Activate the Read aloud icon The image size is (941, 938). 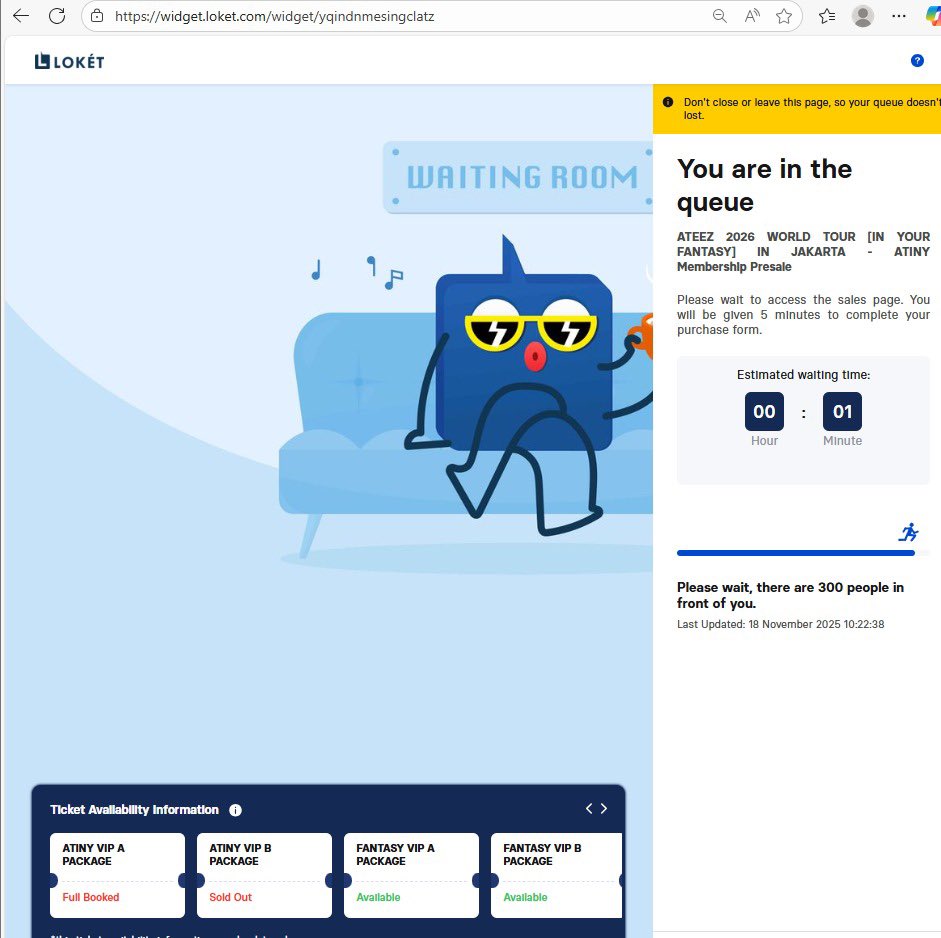click(x=752, y=16)
